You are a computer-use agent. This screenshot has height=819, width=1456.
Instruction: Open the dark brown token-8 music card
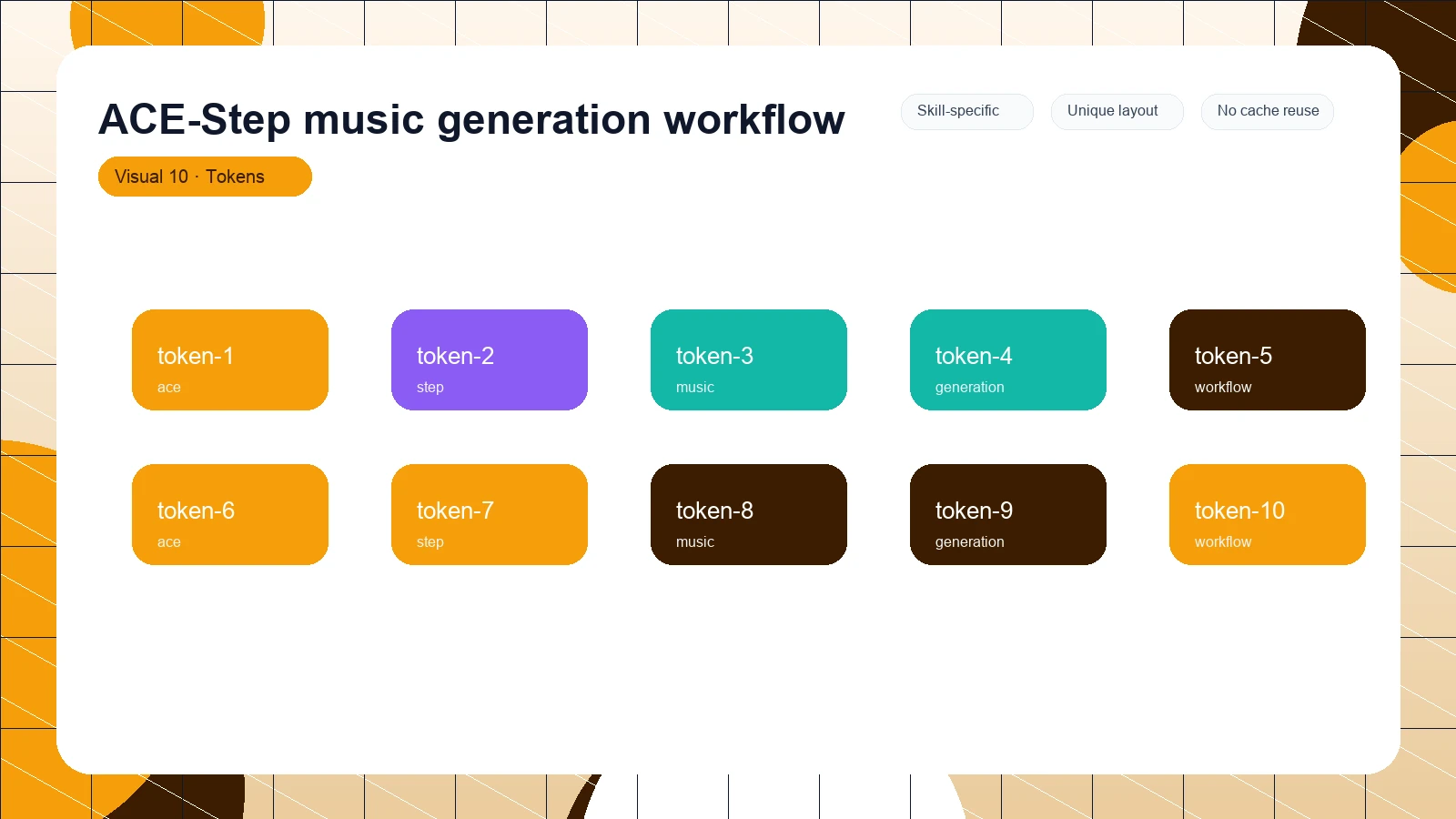pos(749,514)
